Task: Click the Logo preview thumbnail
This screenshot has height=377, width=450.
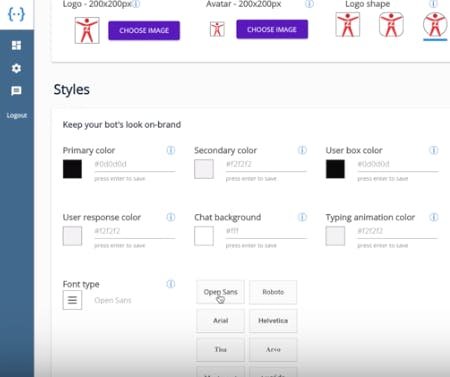Action: click(87, 30)
